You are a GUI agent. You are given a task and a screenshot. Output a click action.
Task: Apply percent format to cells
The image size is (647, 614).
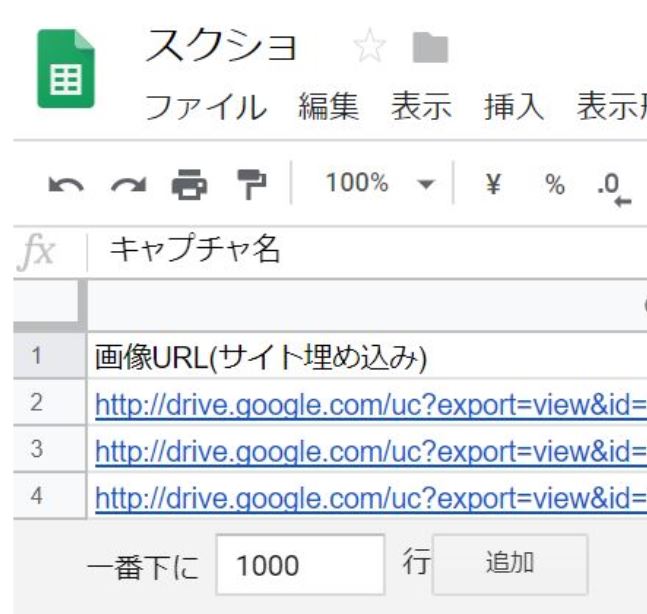(x=554, y=184)
